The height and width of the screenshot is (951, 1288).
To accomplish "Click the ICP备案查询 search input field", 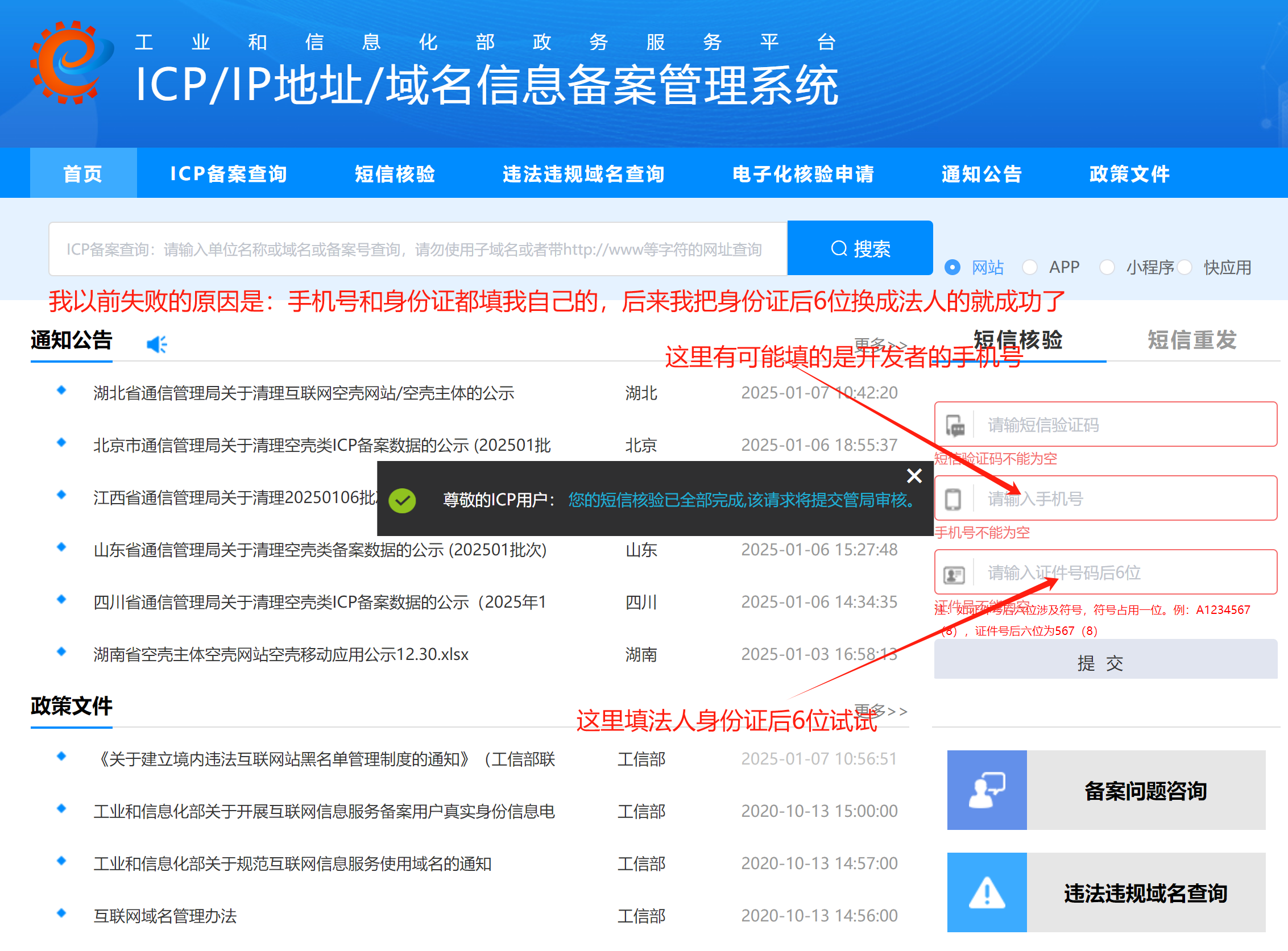I will (x=417, y=248).
